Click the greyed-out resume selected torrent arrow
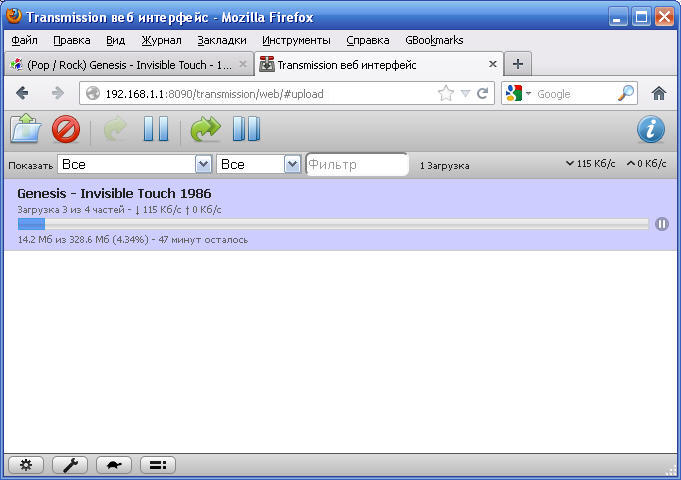The image size is (681, 480). (x=115, y=129)
